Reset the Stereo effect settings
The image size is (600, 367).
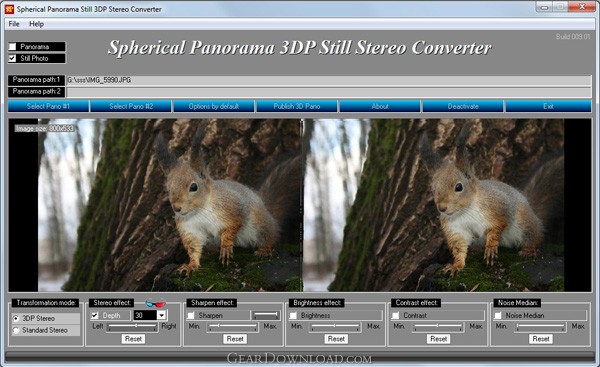point(133,339)
